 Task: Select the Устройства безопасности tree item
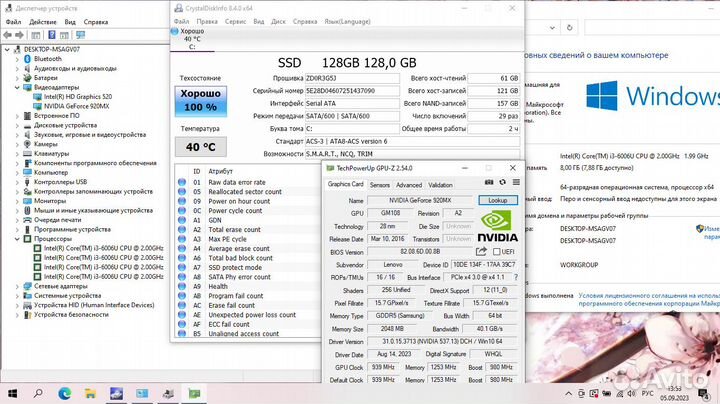pos(71,314)
